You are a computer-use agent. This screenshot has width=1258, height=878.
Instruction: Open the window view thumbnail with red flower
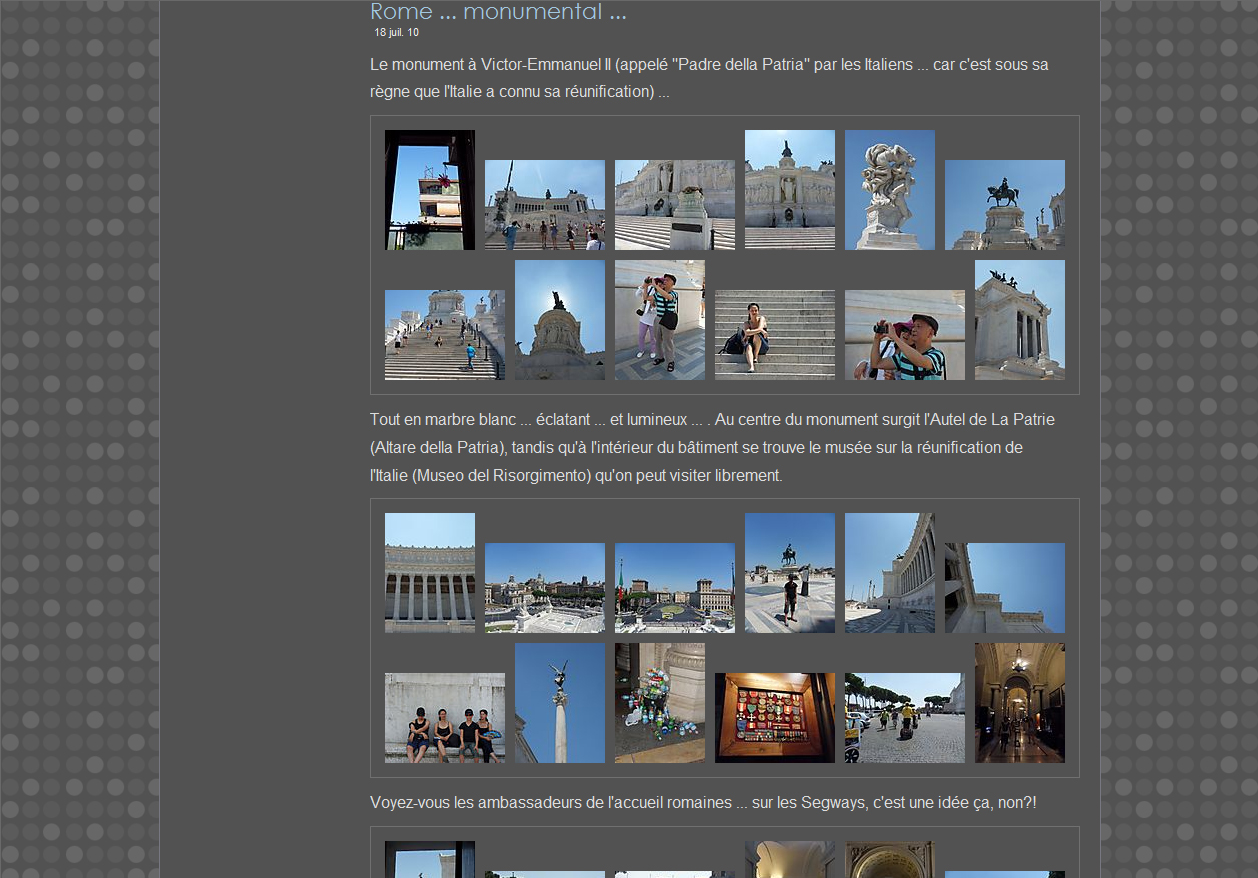(430, 190)
